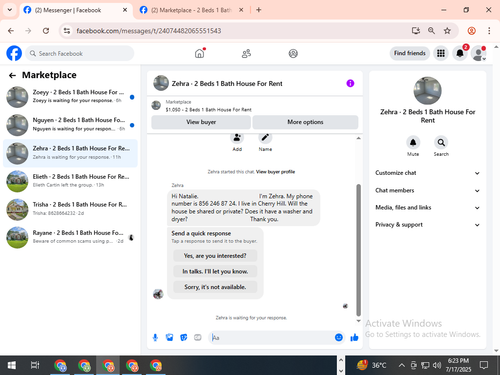Send quick response Sorry, it's not available.
This screenshot has width=500, height=375.
pos(215,287)
